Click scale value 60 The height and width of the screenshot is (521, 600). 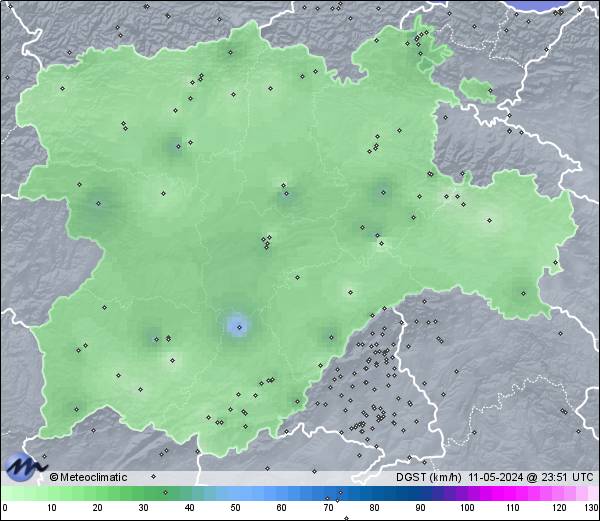click(281, 508)
